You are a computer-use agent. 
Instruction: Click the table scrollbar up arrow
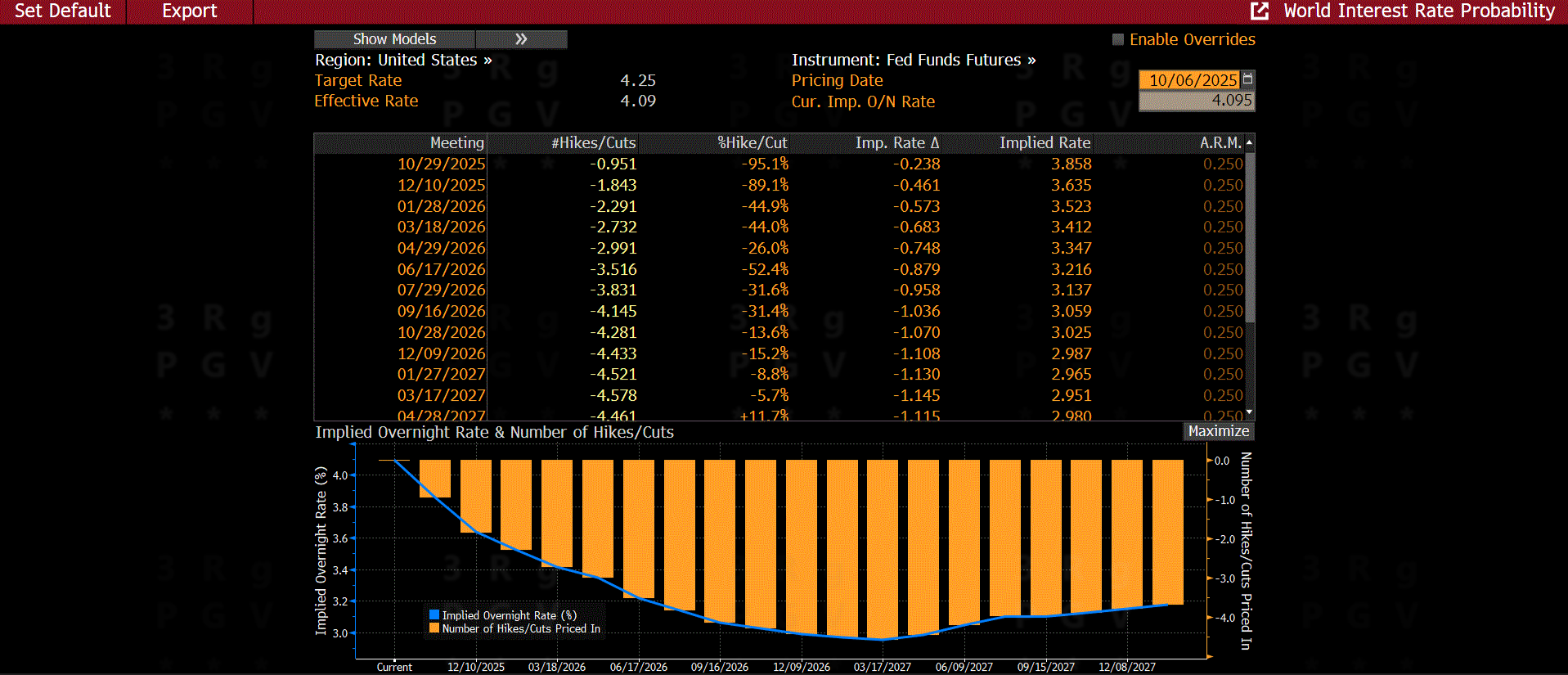[x=1249, y=143]
